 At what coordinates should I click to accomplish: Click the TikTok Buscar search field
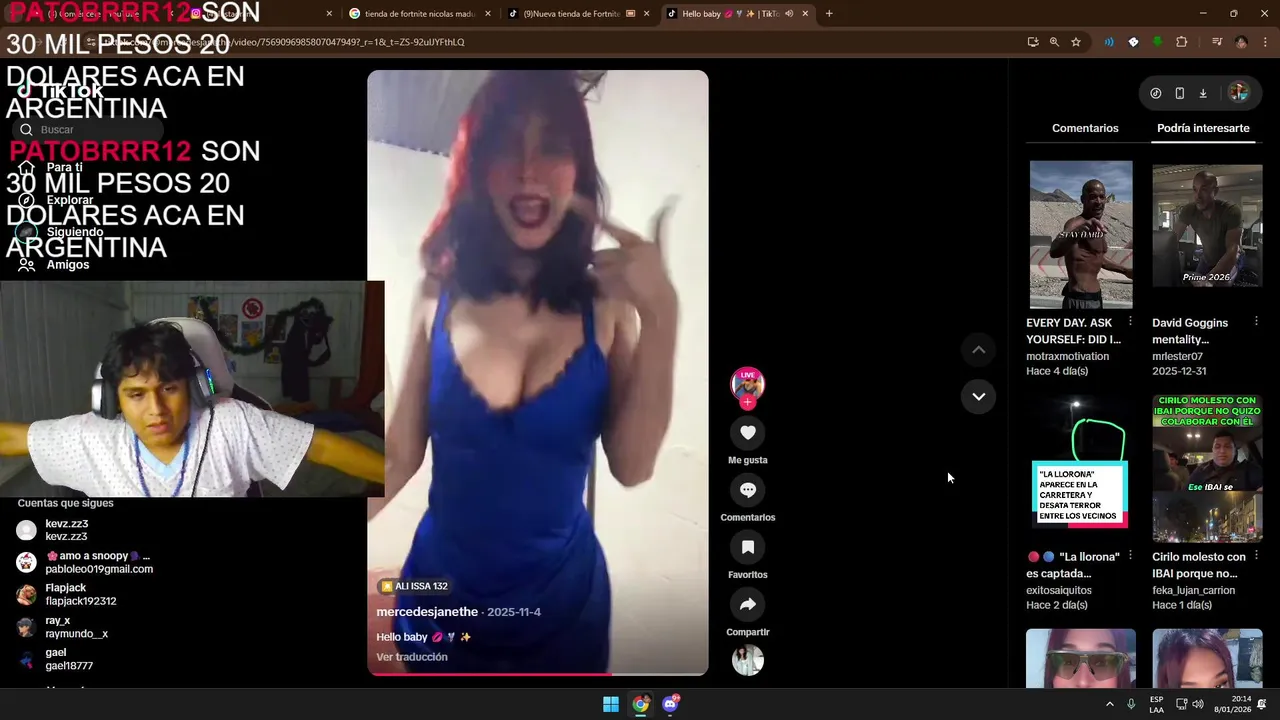click(90, 129)
